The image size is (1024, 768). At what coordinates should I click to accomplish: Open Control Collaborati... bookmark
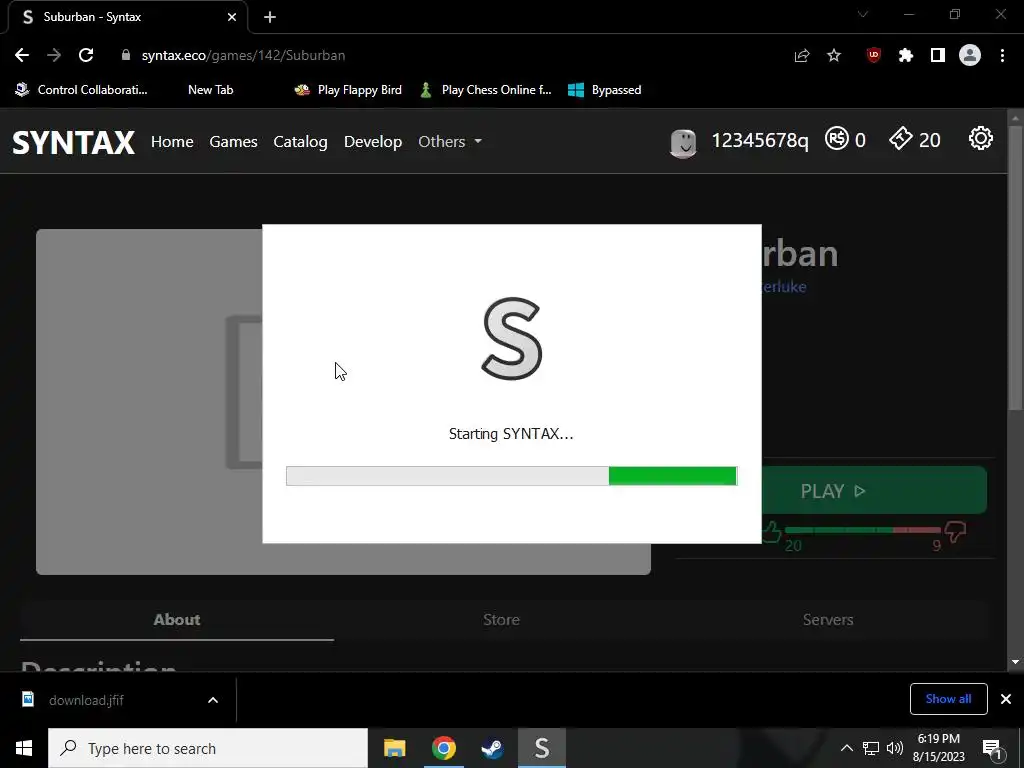click(81, 90)
